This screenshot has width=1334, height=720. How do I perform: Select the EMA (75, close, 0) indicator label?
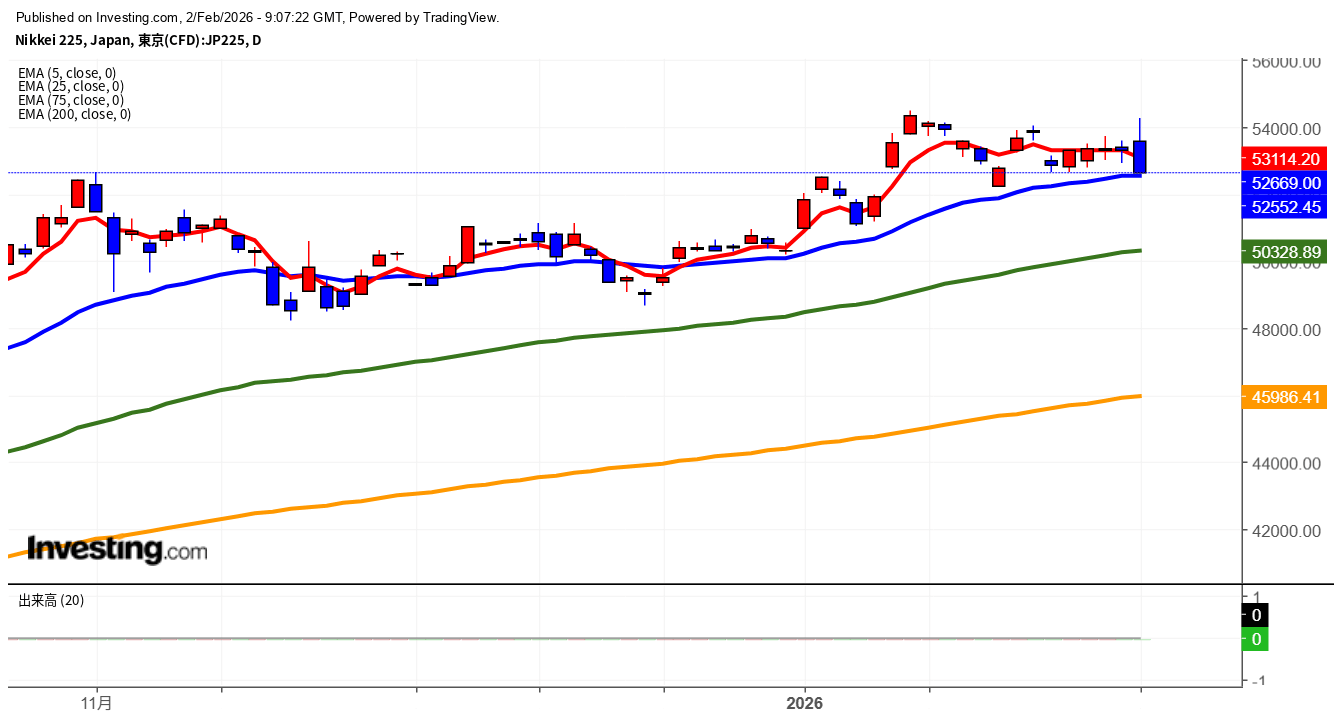(x=70, y=100)
